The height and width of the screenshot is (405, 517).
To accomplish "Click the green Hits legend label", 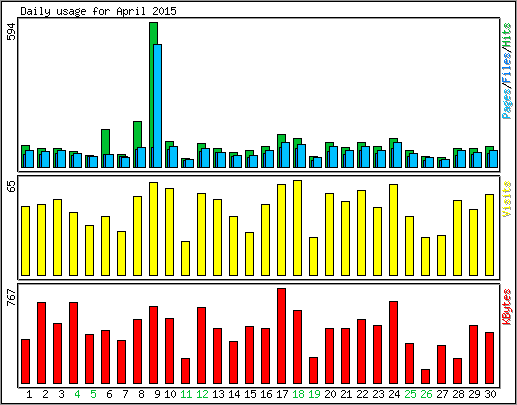I will tap(507, 35).
